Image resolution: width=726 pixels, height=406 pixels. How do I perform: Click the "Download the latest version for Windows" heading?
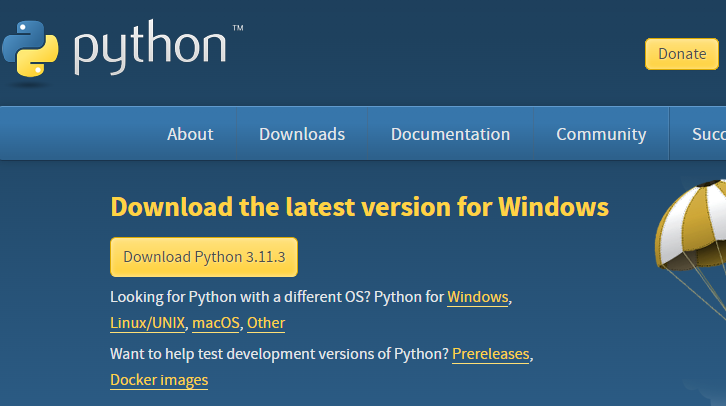pos(359,207)
